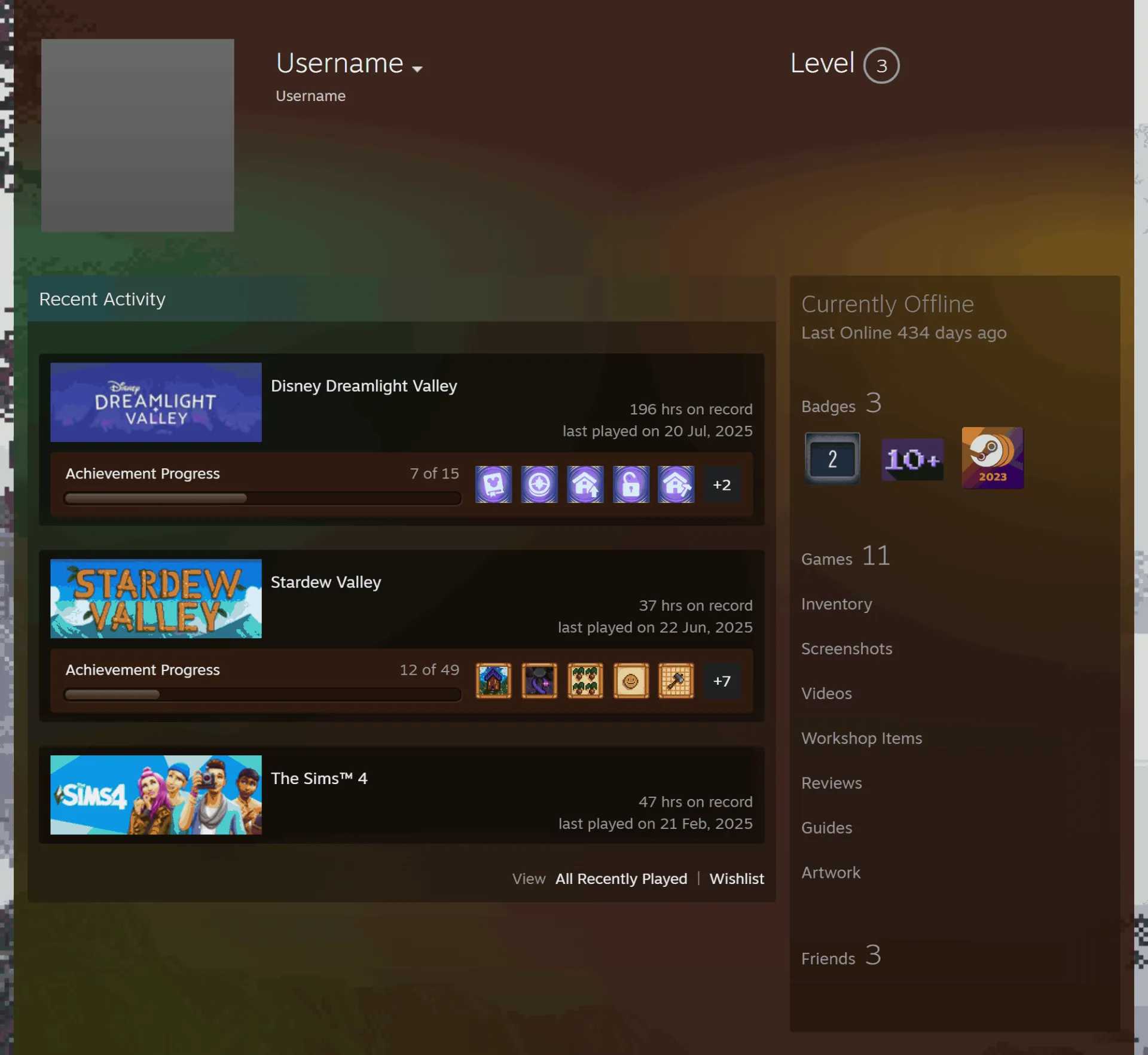Click the Dreamlight open padlock achievement icon

631,484
